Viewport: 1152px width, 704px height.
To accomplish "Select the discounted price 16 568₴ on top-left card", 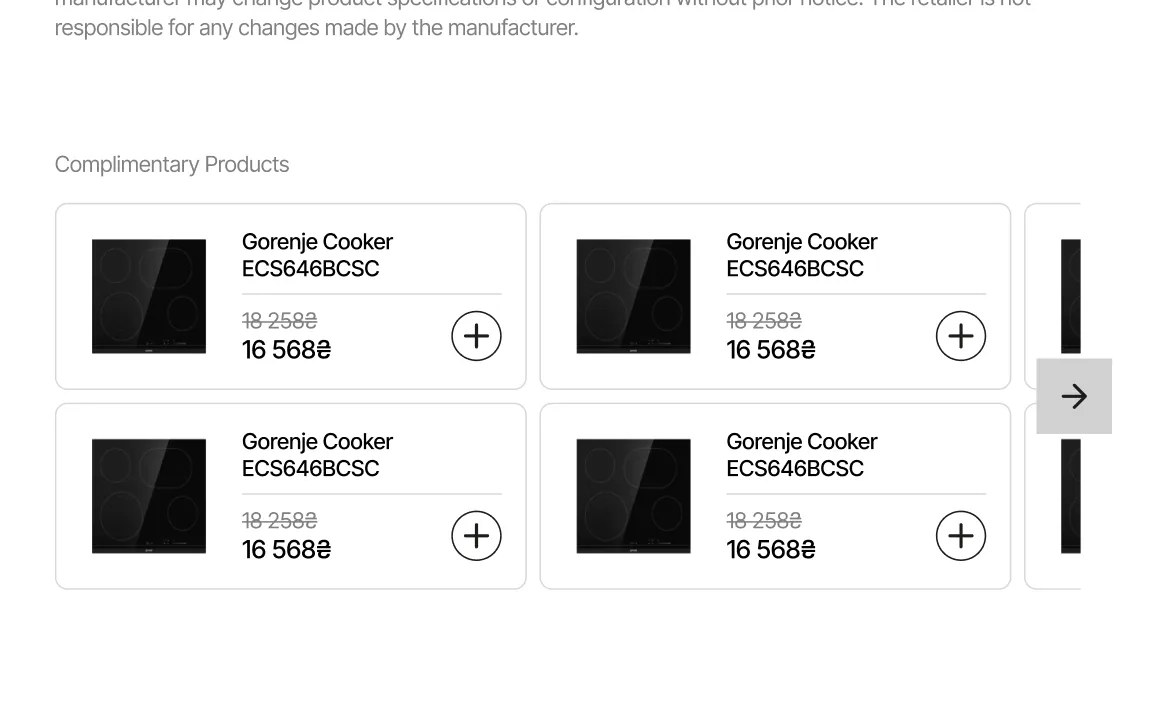I will click(286, 349).
